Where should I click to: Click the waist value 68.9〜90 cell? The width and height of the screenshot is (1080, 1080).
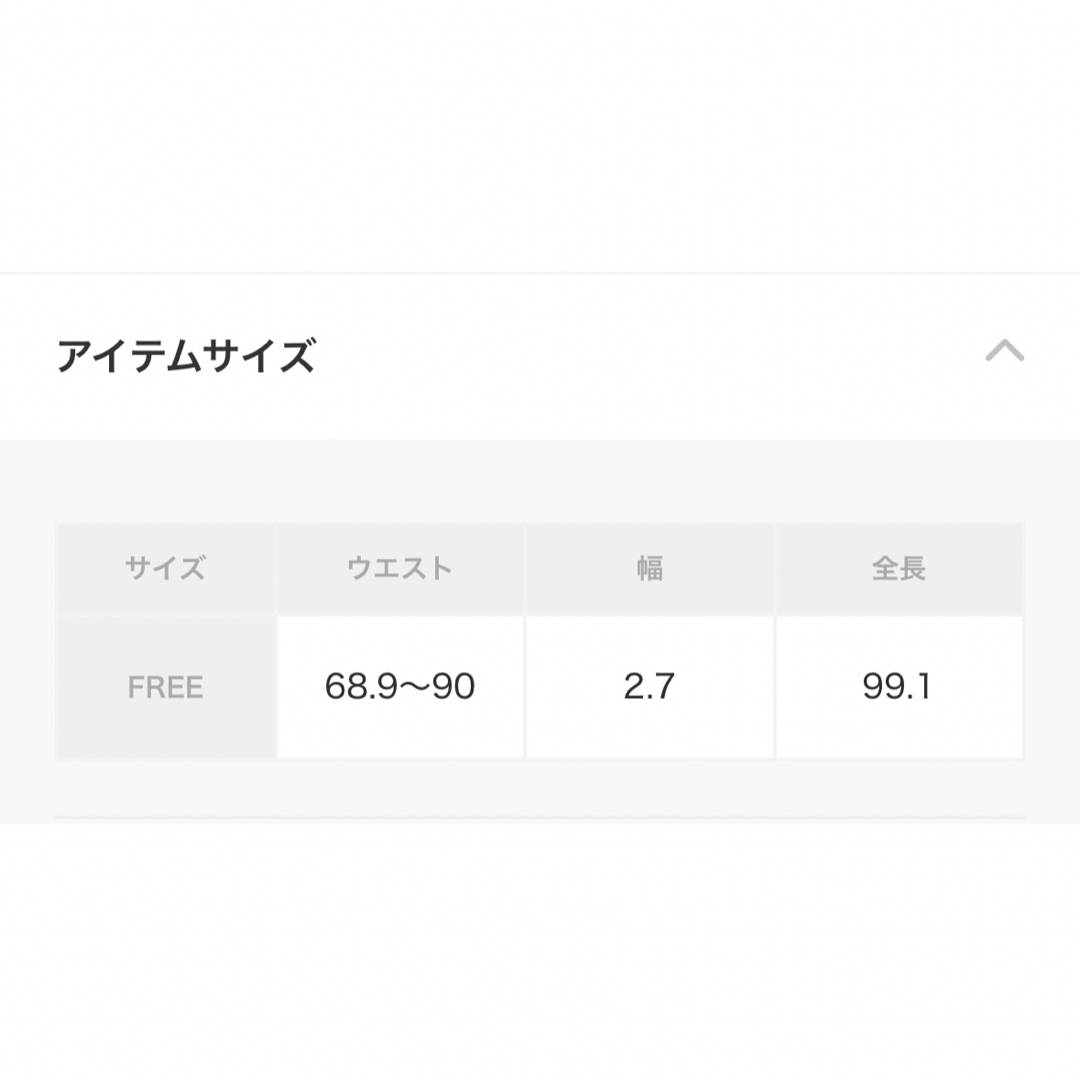click(400, 687)
